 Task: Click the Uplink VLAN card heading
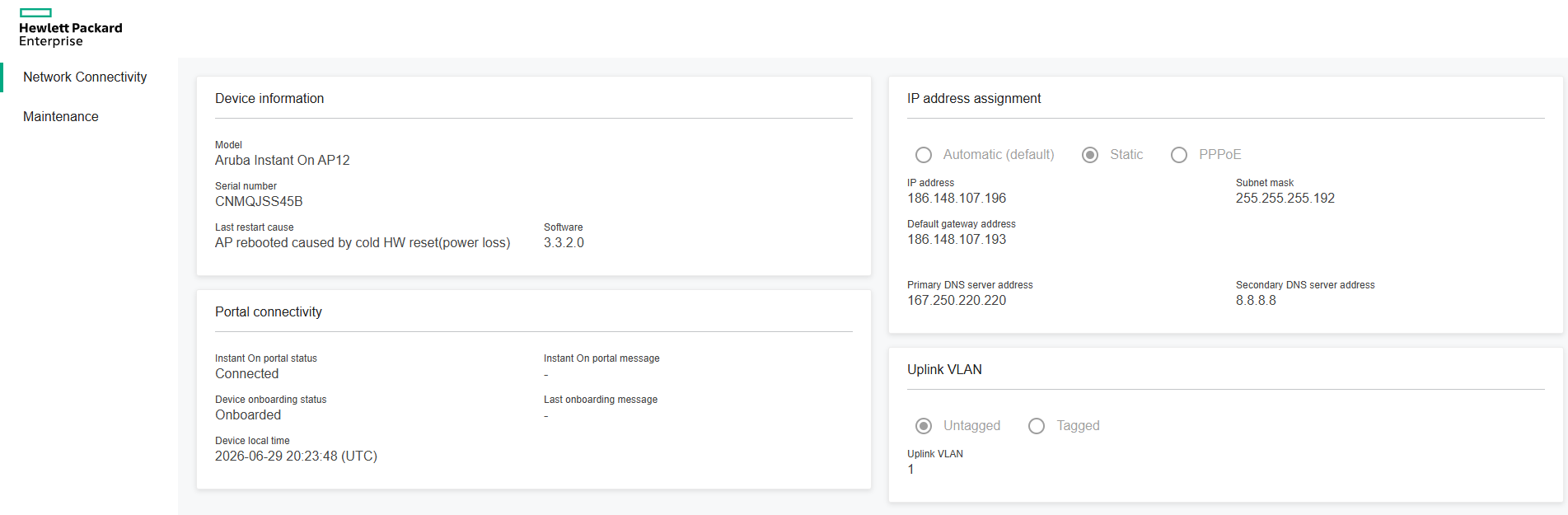944,370
